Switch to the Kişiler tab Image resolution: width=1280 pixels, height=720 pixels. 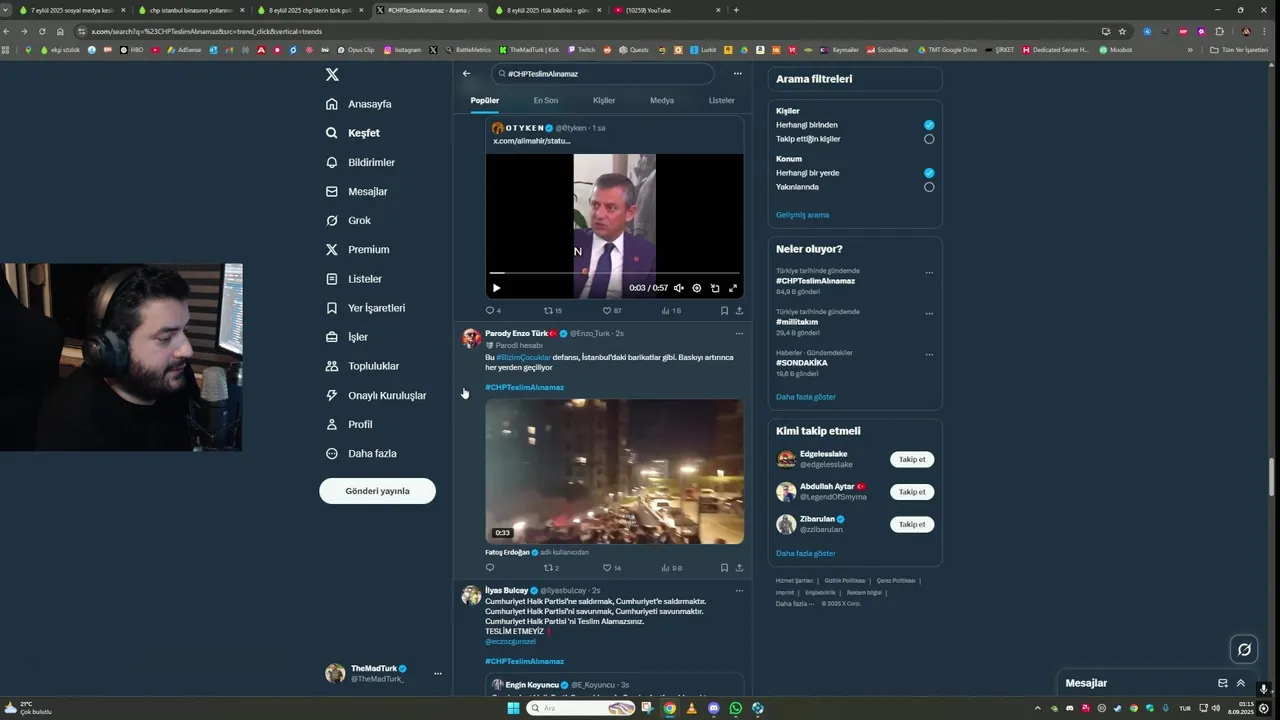(604, 100)
